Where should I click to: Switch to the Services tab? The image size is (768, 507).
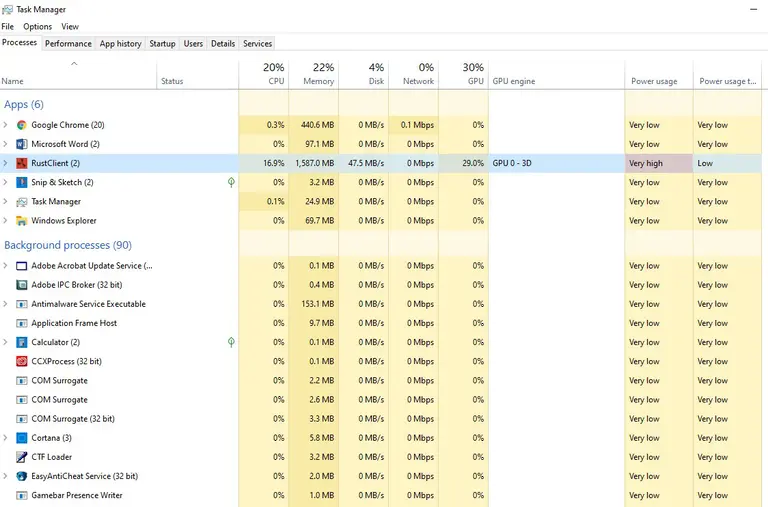(x=257, y=44)
